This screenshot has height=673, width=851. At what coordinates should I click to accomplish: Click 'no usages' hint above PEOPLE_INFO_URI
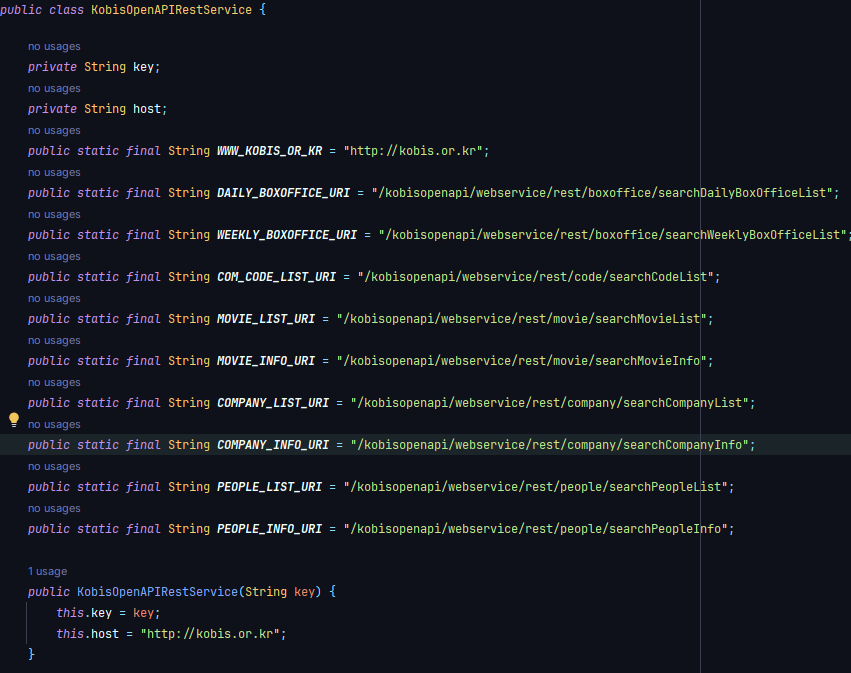pyautogui.click(x=54, y=509)
